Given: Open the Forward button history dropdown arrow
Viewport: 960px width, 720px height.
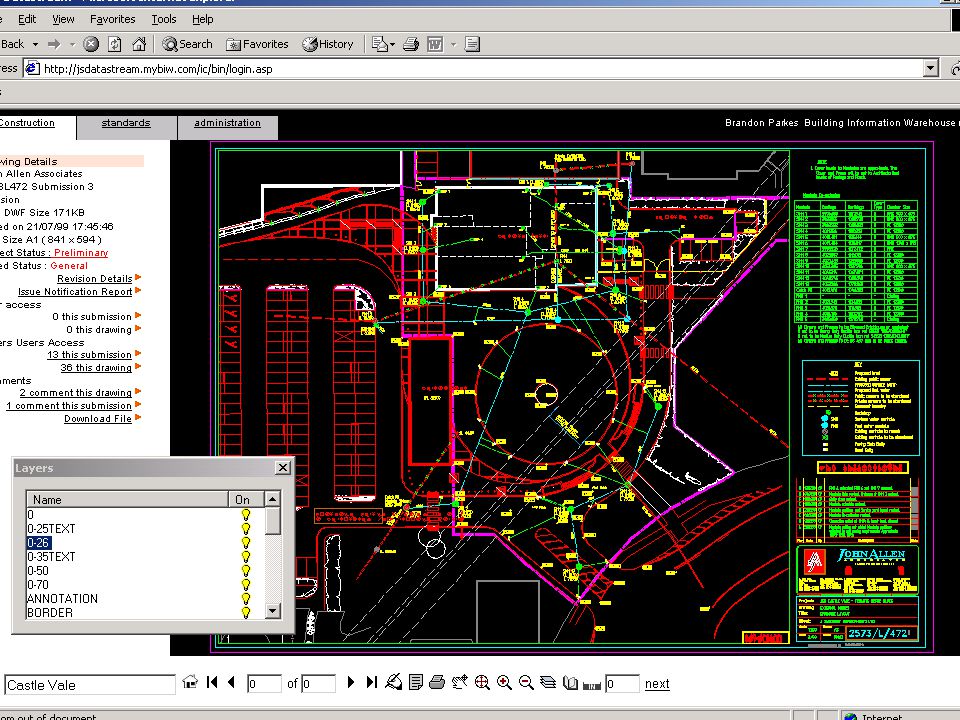Looking at the screenshot, I should pyautogui.click(x=72, y=44).
